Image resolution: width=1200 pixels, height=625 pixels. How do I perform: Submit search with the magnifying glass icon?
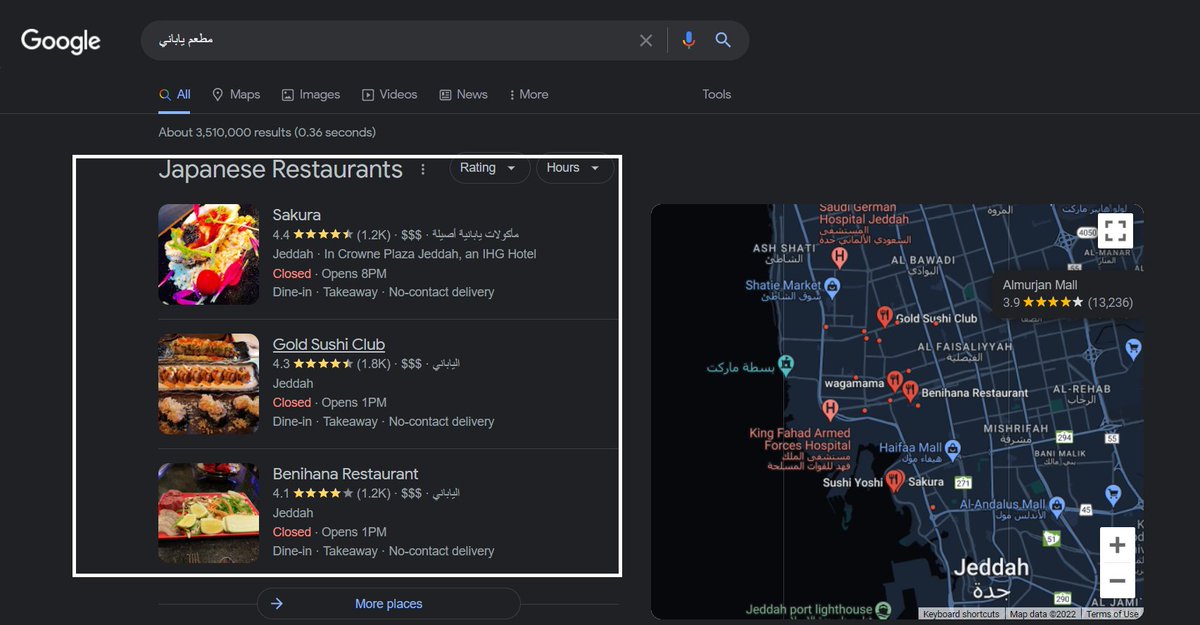point(723,40)
